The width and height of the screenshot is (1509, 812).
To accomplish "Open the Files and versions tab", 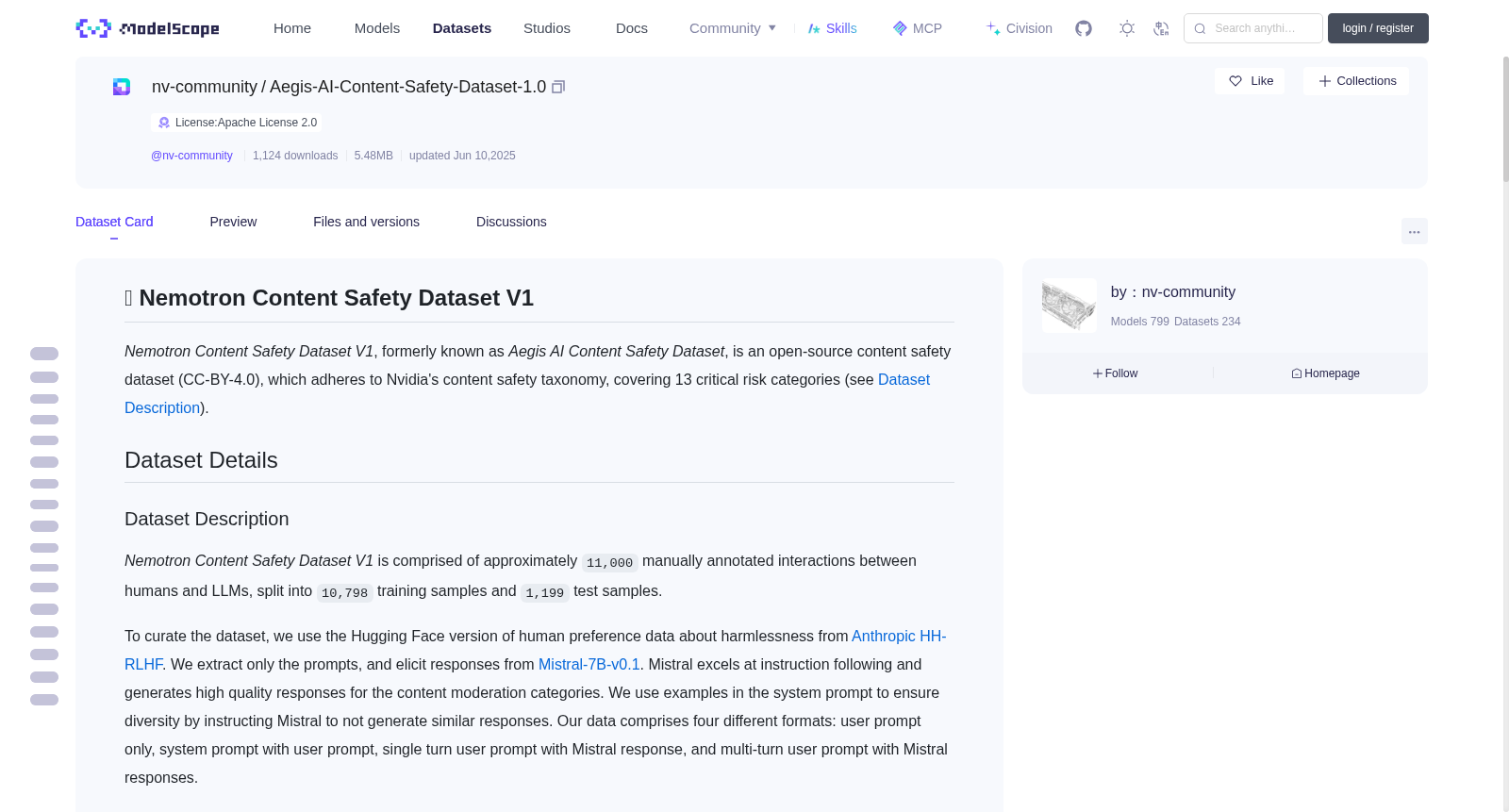I will (366, 222).
